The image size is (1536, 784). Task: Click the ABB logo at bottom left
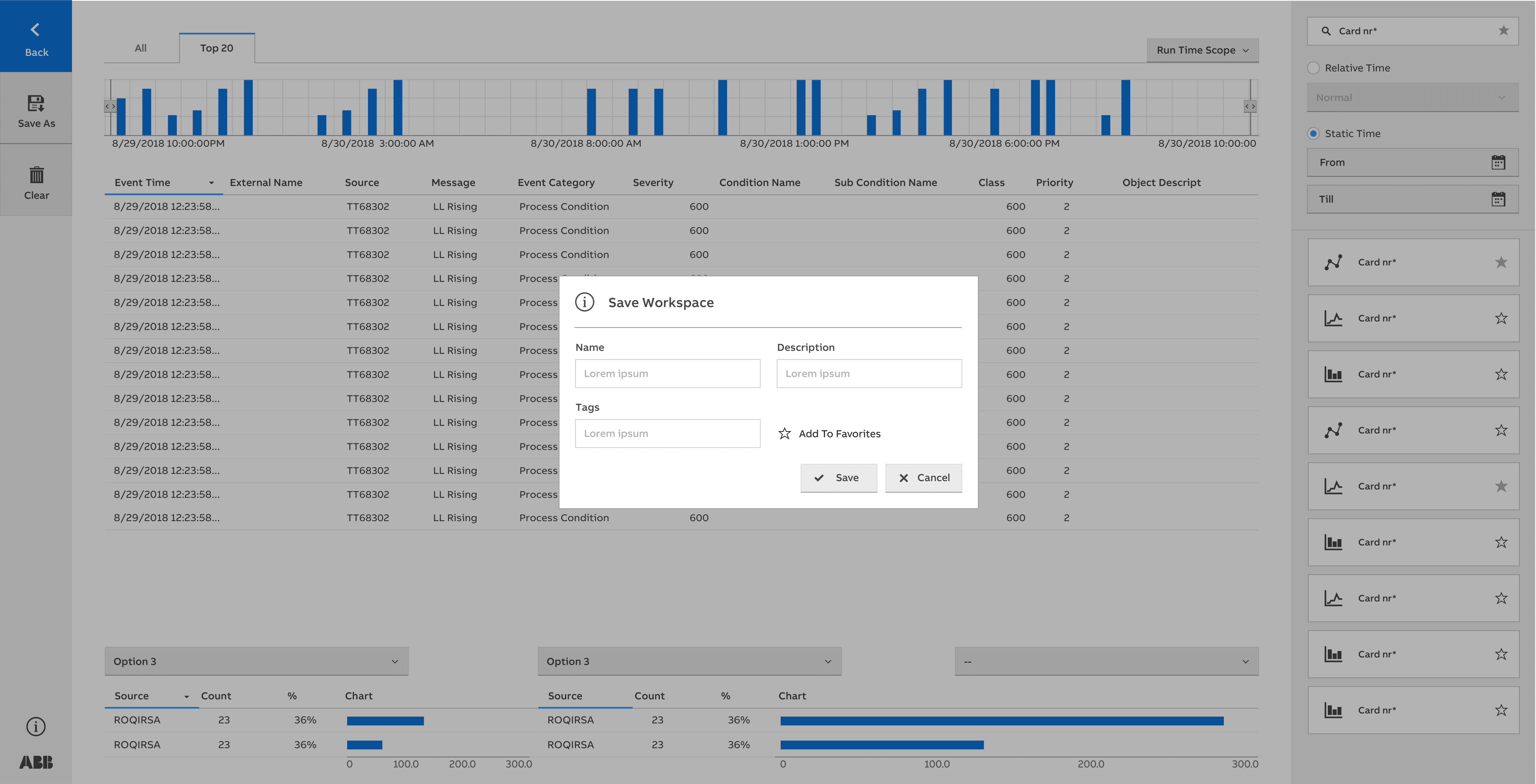pyautogui.click(x=36, y=762)
